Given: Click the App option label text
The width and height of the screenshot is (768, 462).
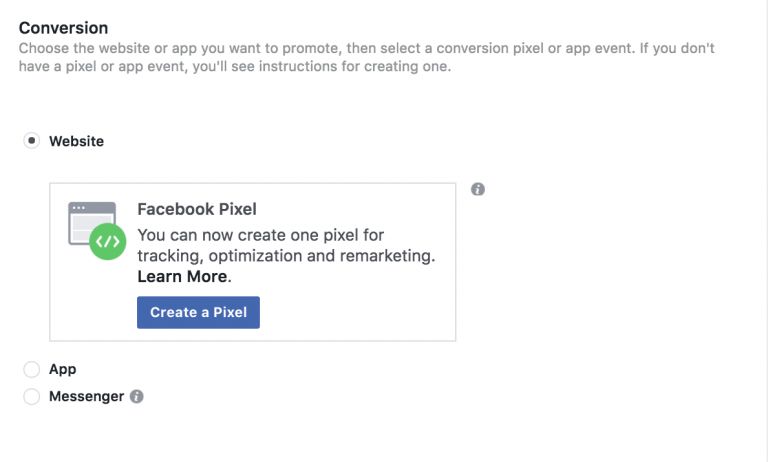Looking at the screenshot, I should coord(62,369).
